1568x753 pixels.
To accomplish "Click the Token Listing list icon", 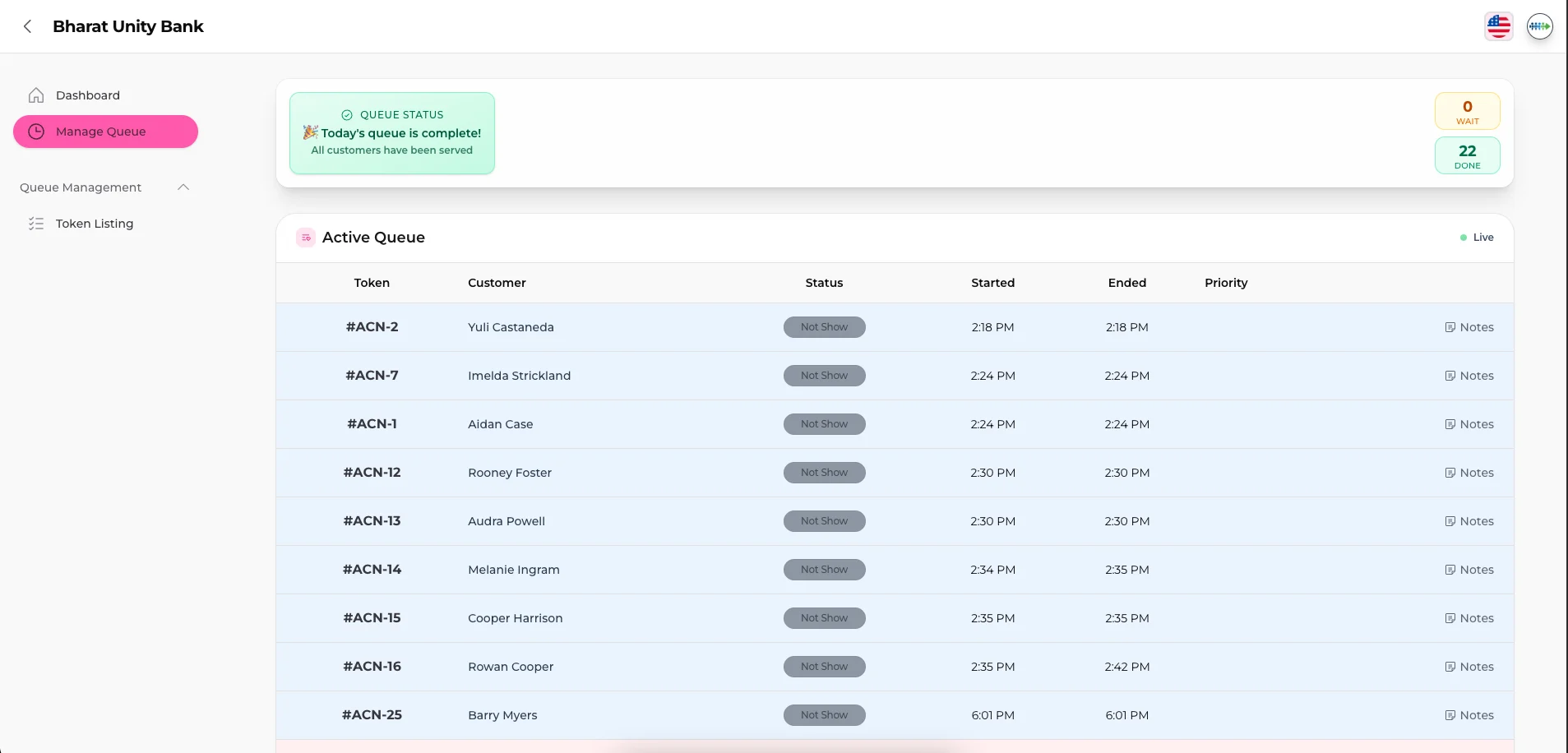I will tap(36, 224).
